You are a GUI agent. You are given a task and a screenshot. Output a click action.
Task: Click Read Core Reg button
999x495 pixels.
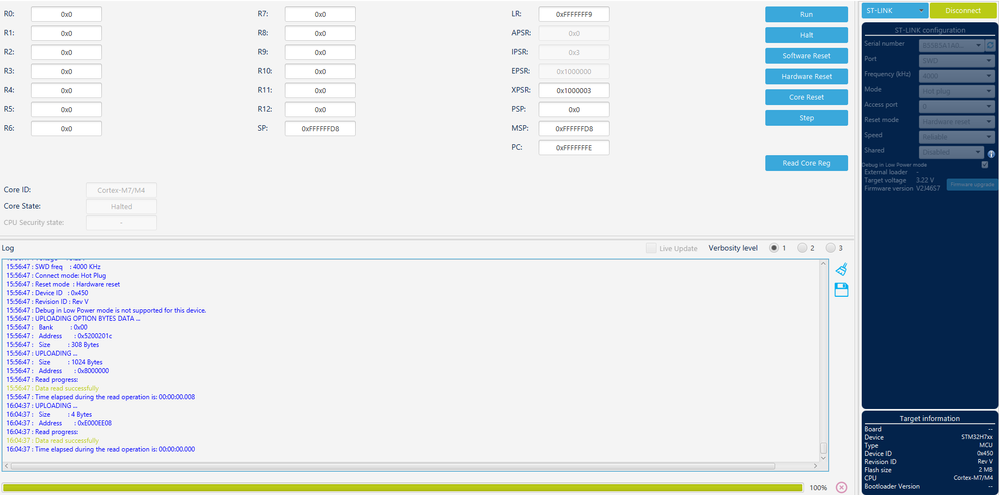tap(806, 163)
